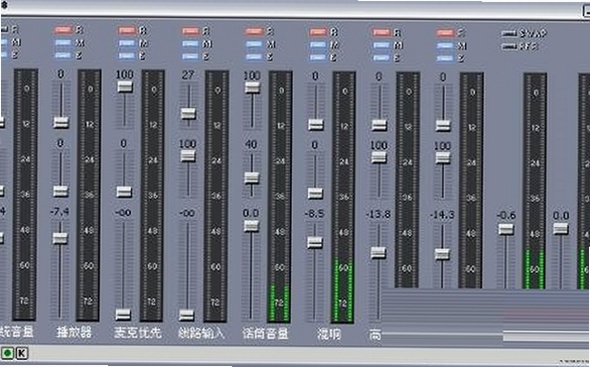
Task: Mute the 话筒音量 channel with M button
Action: point(254,44)
